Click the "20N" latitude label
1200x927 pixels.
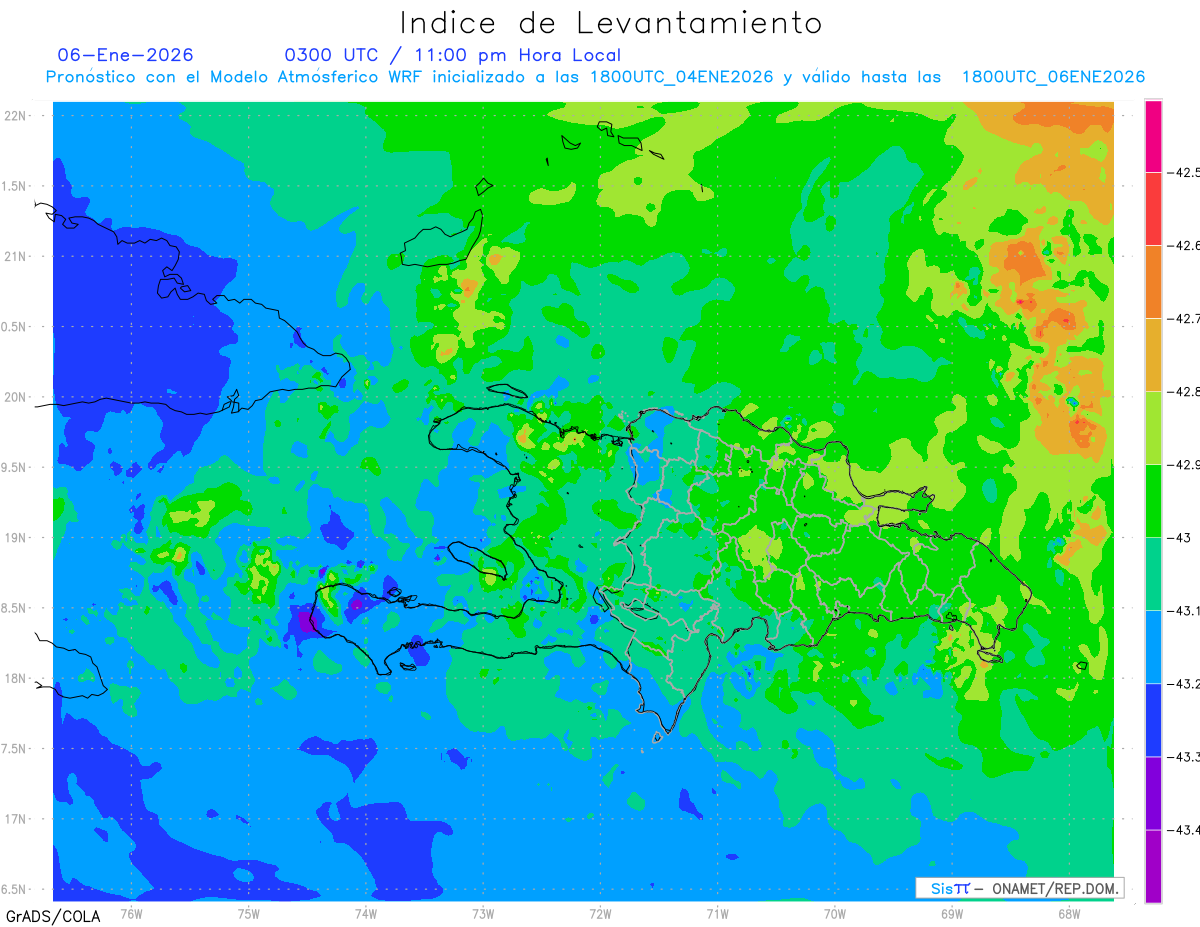point(14,397)
